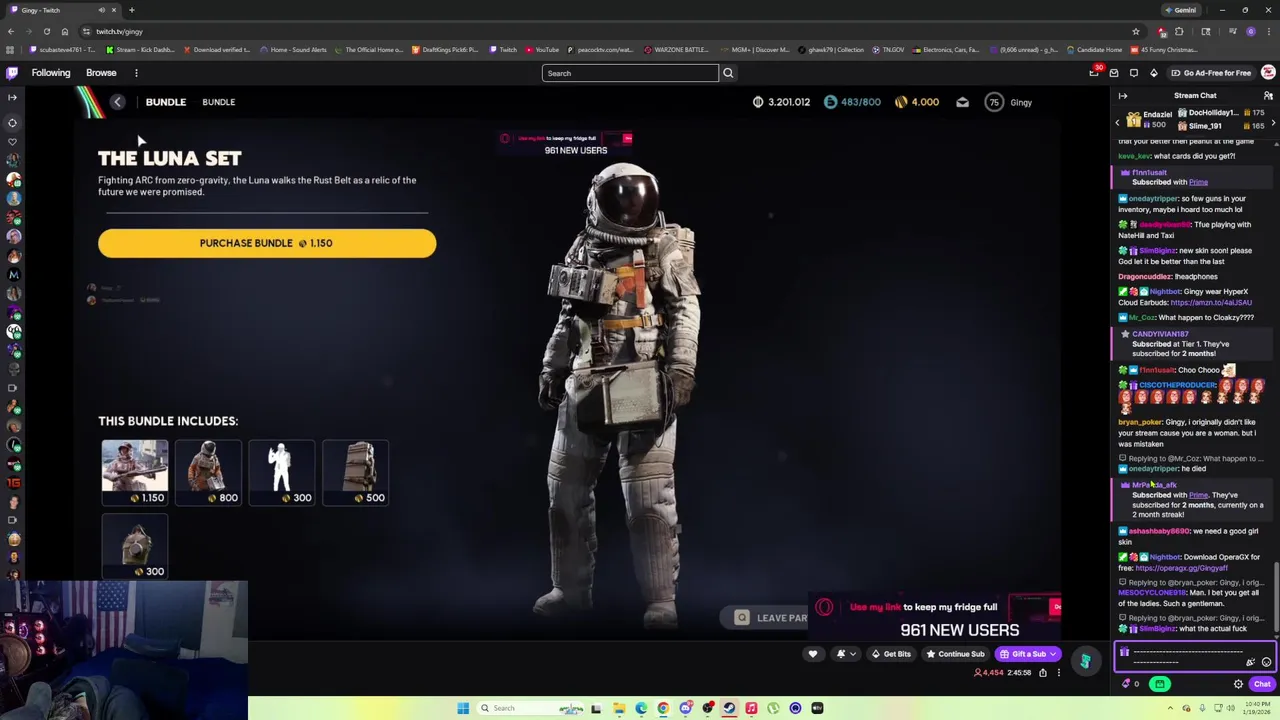Show previous gift leaderboard entry
The width and height of the screenshot is (1280, 720).
coord(1118,122)
